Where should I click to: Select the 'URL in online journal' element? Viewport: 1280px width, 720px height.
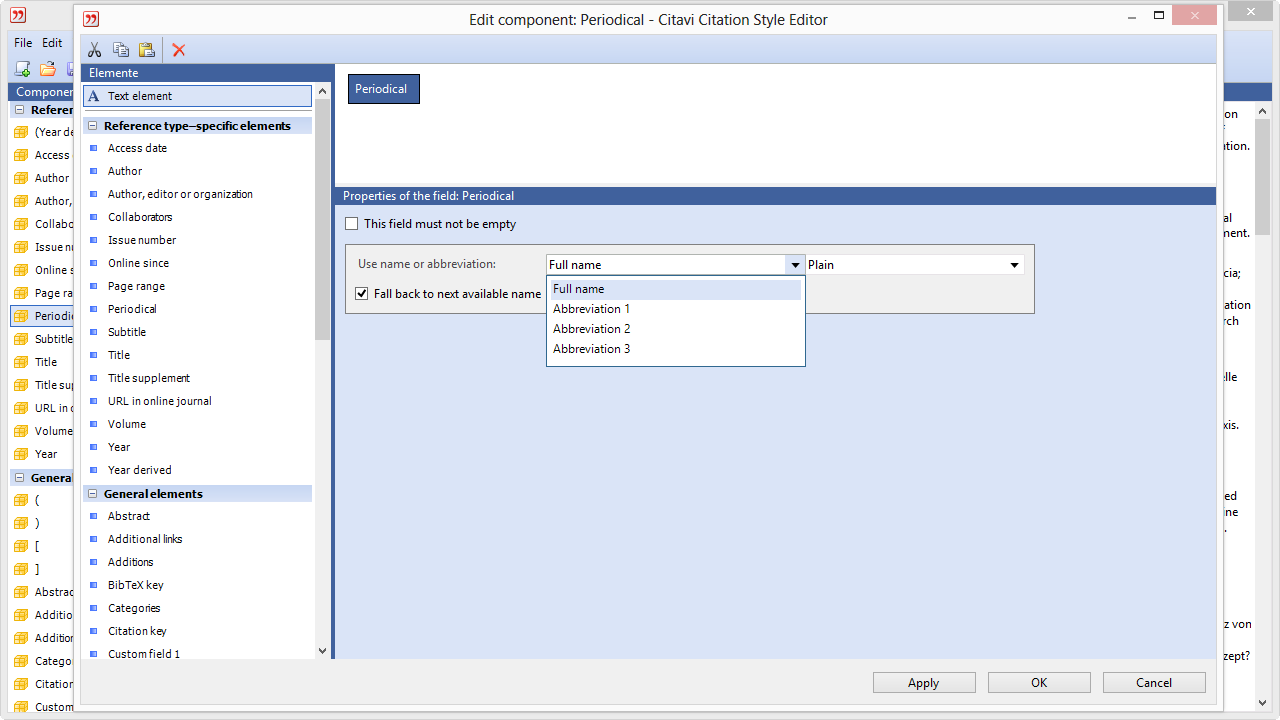(160, 401)
